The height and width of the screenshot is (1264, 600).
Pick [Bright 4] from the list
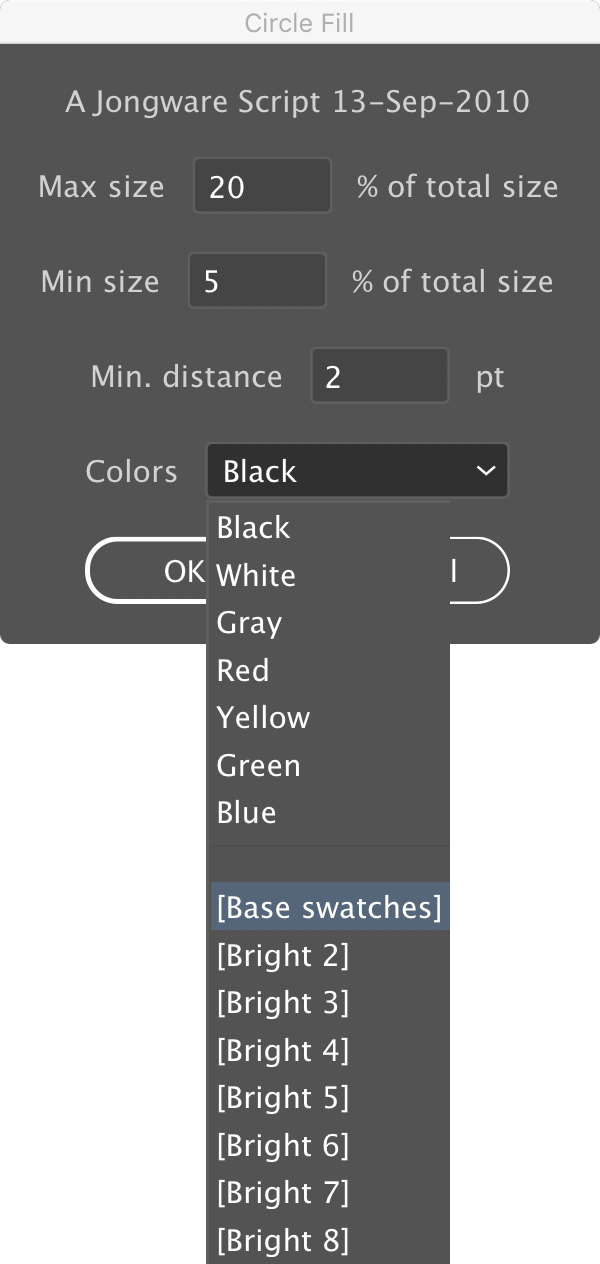click(x=283, y=1050)
